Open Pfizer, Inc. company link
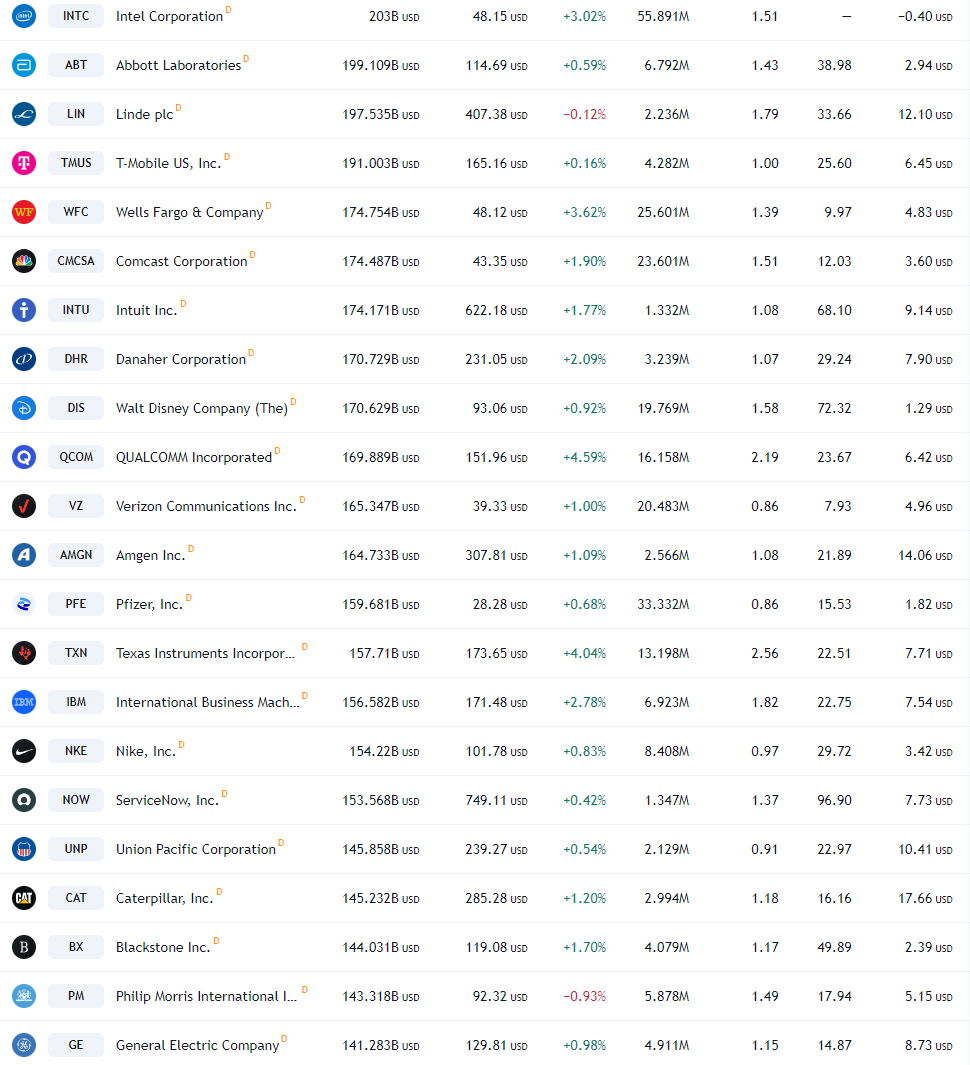Image resolution: width=970 pixels, height=1065 pixels. pos(149,604)
